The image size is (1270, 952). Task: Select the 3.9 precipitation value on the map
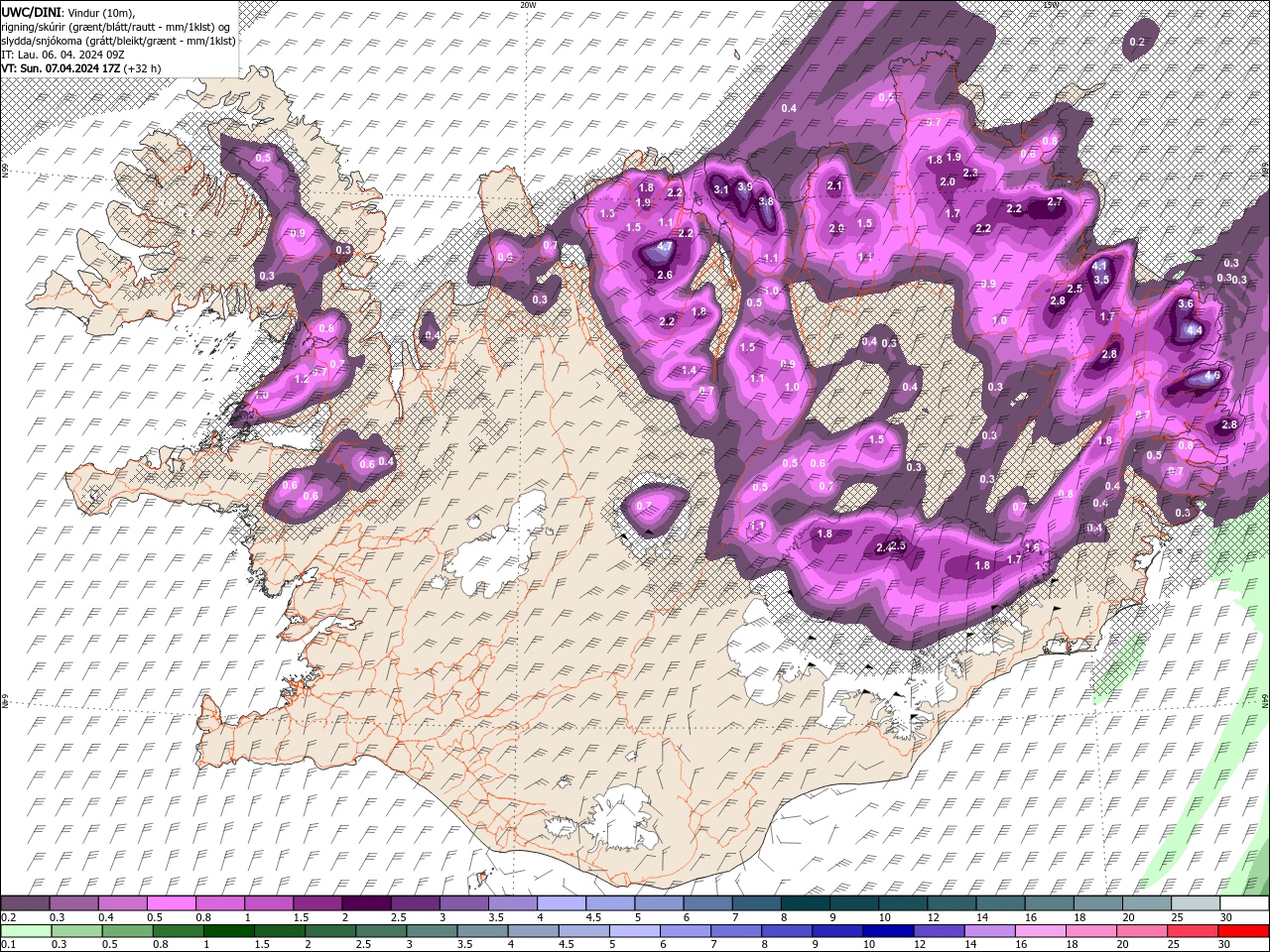tap(746, 186)
